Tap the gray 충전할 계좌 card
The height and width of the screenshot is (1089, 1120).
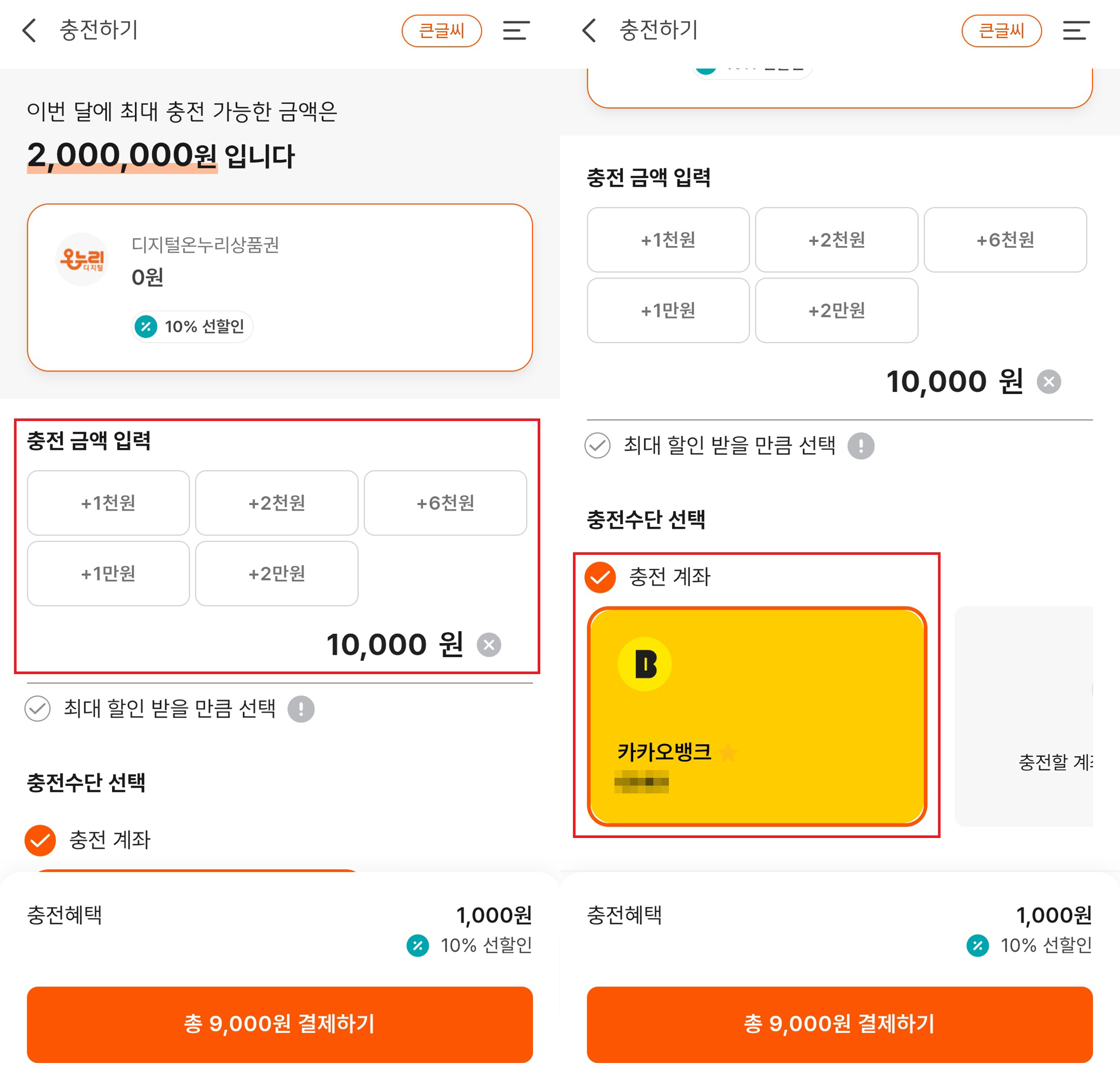1024,717
